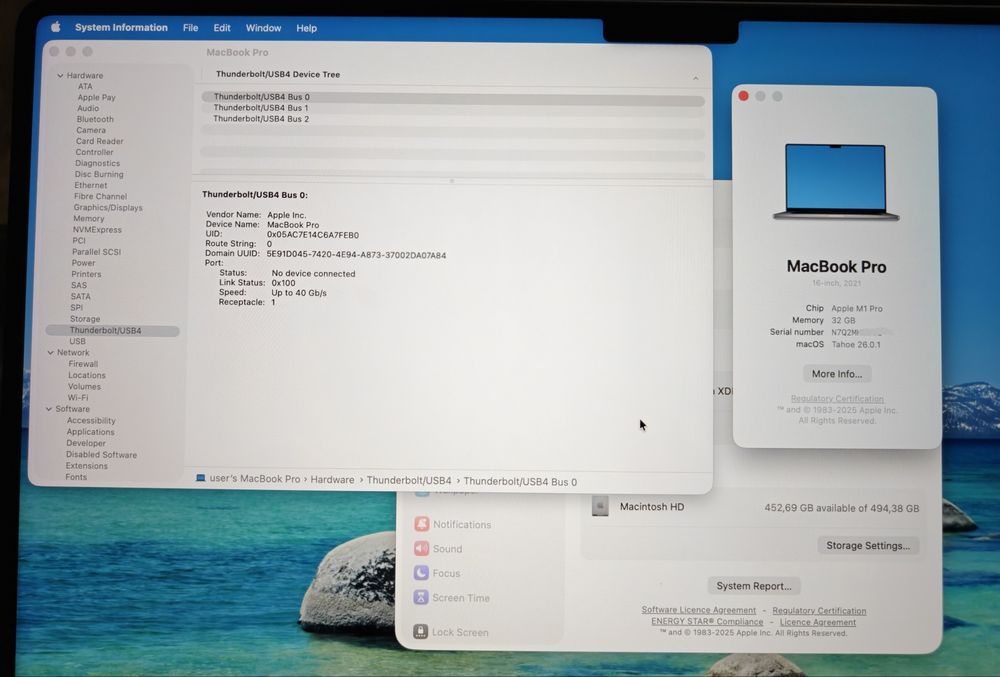Open the Window menu
Screen dimensions: 1000x677
click(263, 28)
